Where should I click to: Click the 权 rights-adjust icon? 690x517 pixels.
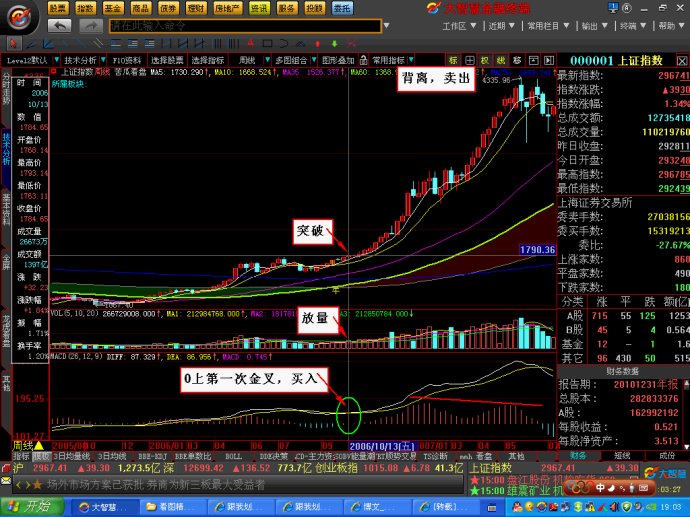coord(485,60)
